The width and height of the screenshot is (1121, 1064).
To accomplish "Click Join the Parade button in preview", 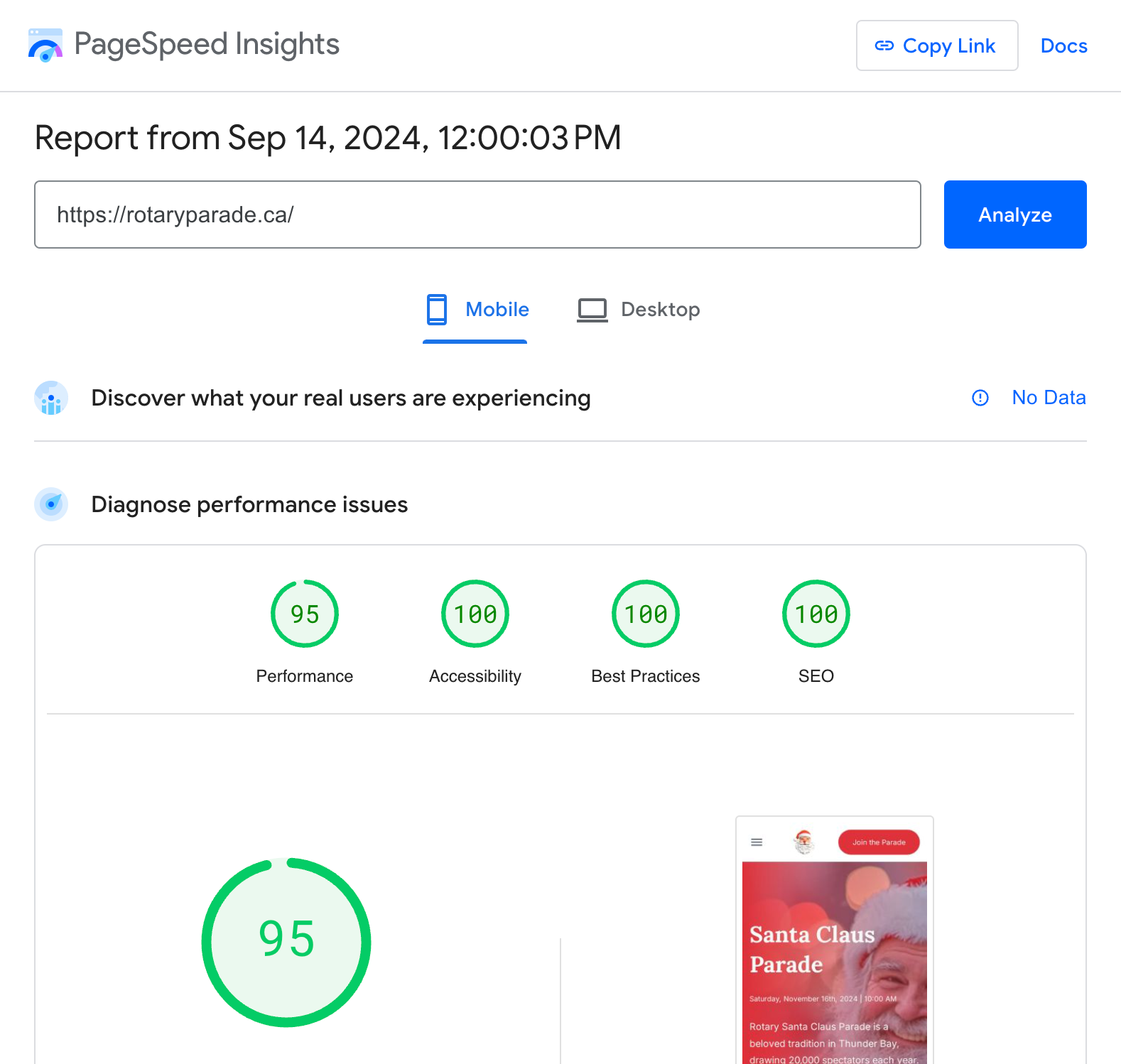I will [879, 842].
